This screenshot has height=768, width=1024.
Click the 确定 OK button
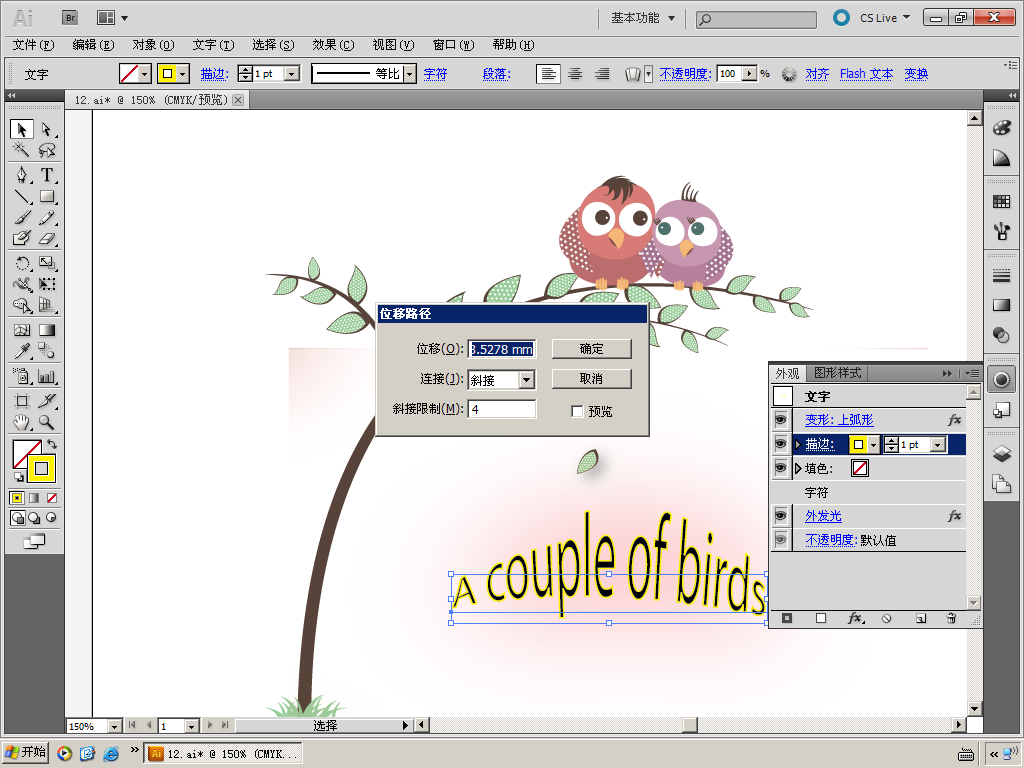point(592,349)
